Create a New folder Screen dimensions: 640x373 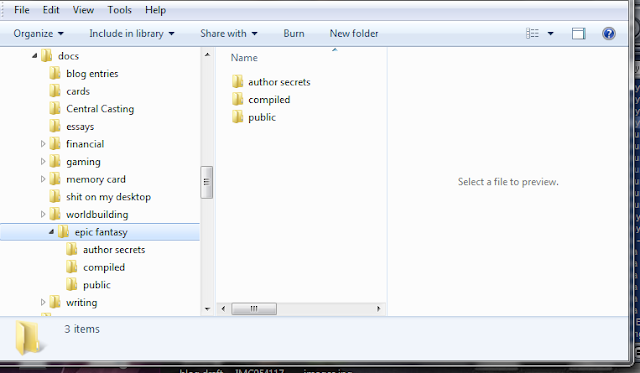(x=354, y=33)
